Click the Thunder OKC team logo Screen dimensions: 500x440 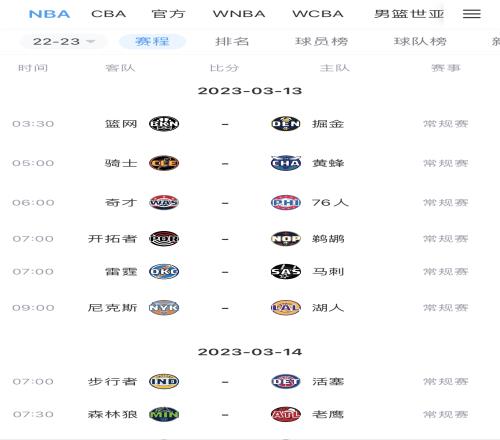coord(164,272)
